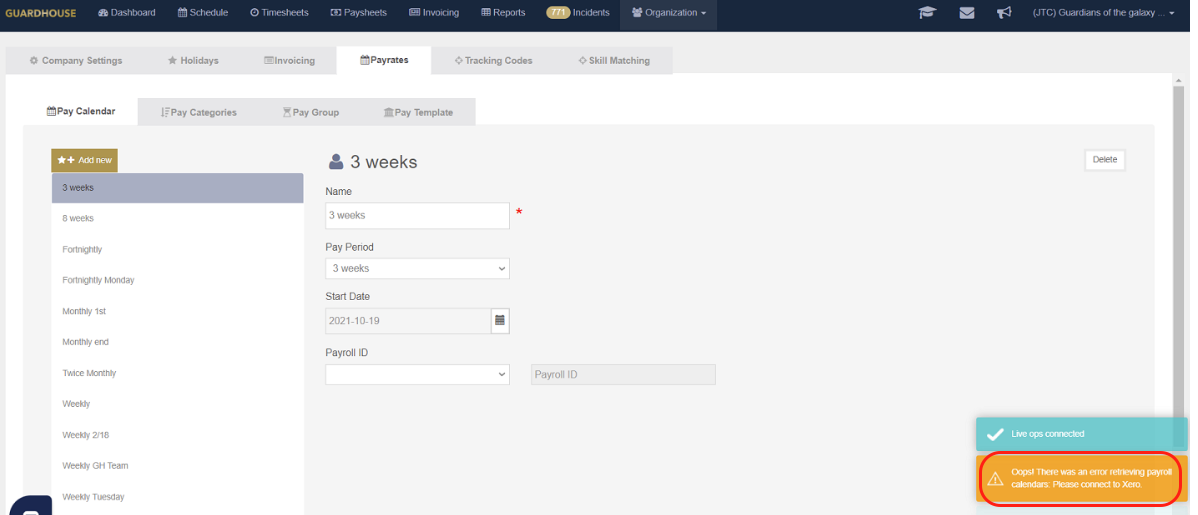
Task: Click the Add new button
Action: pyautogui.click(x=85, y=160)
